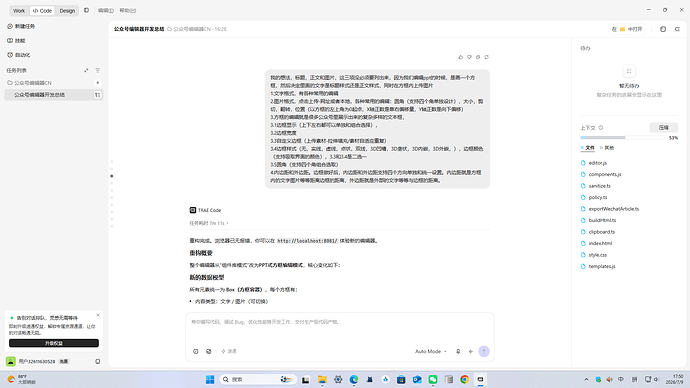The image size is (690, 388).
Task: Click the 压缩 compress button
Action: pyautogui.click(x=664, y=128)
